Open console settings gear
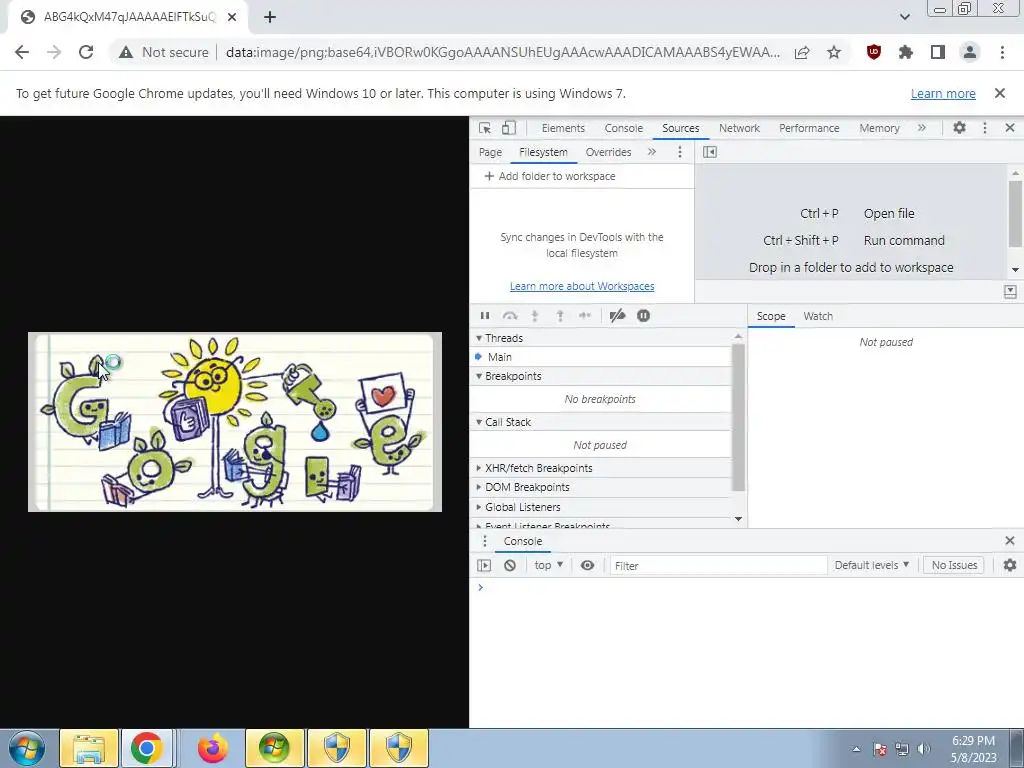Viewport: 1024px width, 768px height. pyautogui.click(x=1010, y=566)
